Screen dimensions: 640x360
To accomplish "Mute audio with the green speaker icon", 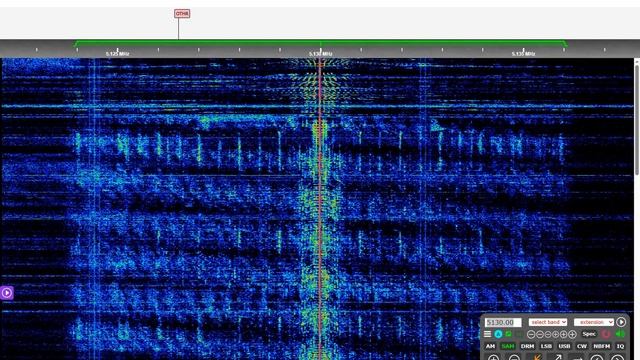I will click(620, 333).
